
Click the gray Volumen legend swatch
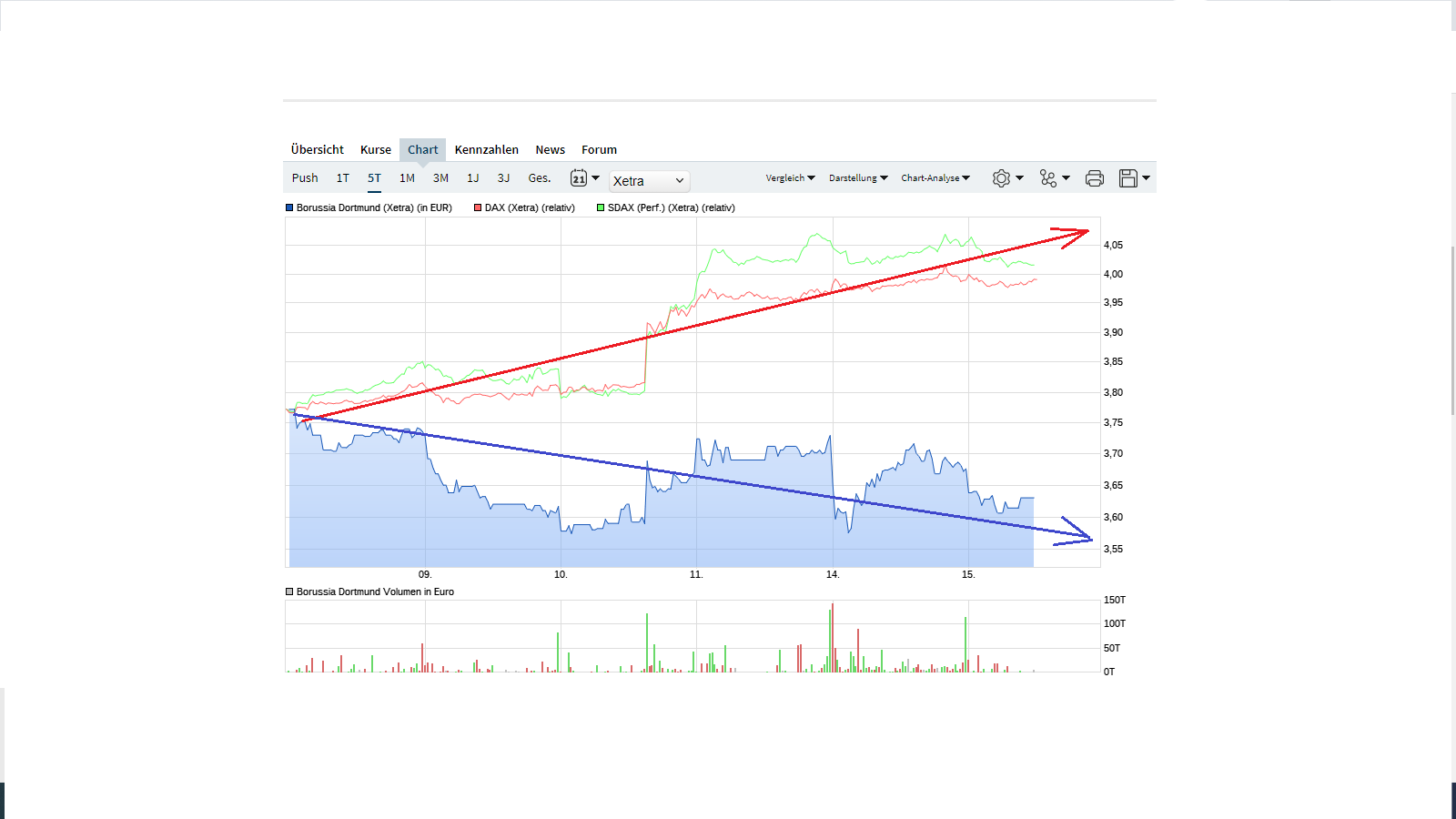[x=289, y=591]
